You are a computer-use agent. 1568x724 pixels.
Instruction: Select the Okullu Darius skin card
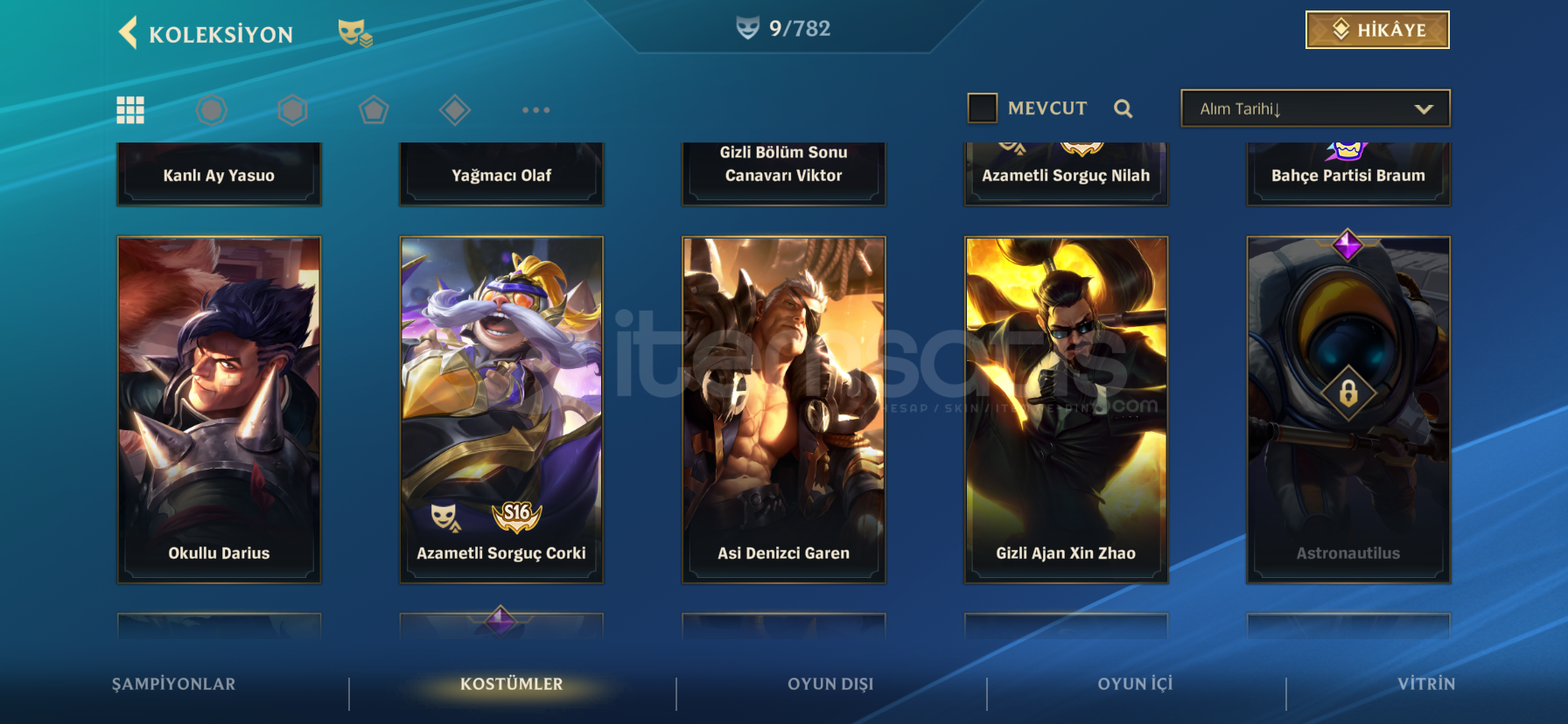(x=219, y=409)
